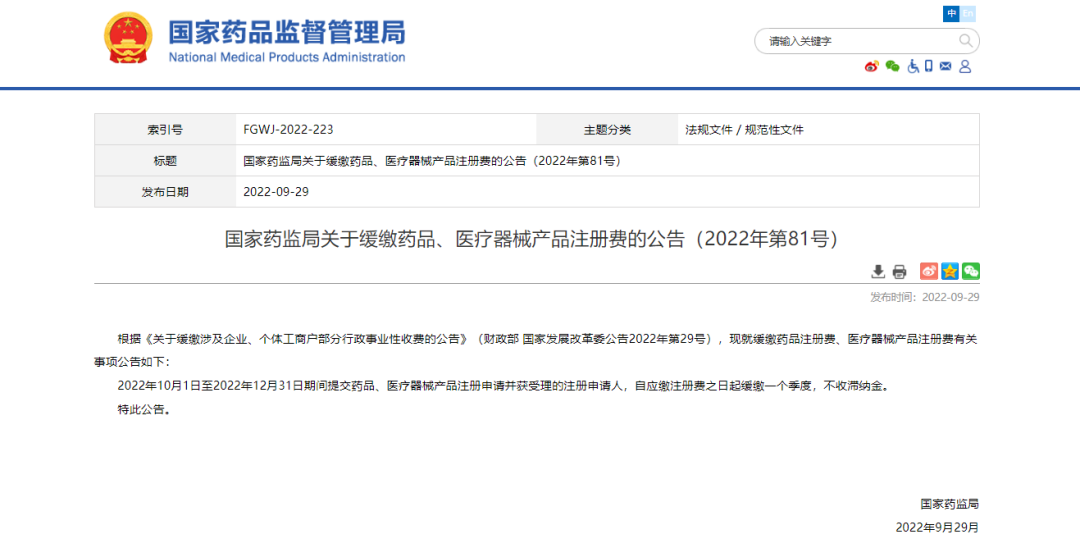Viewport: 1080px width, 548px height.
Task: Open the header WeChat icon
Action: coord(892,66)
